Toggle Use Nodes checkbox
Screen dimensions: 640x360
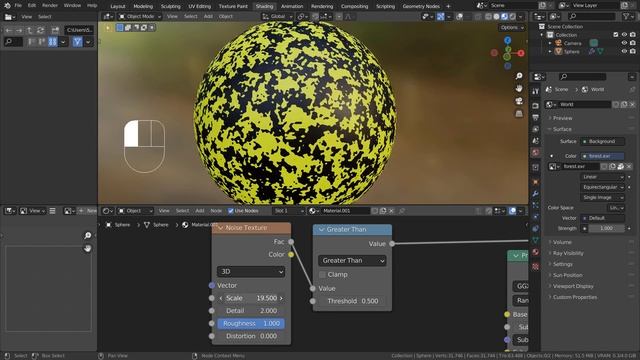point(231,211)
